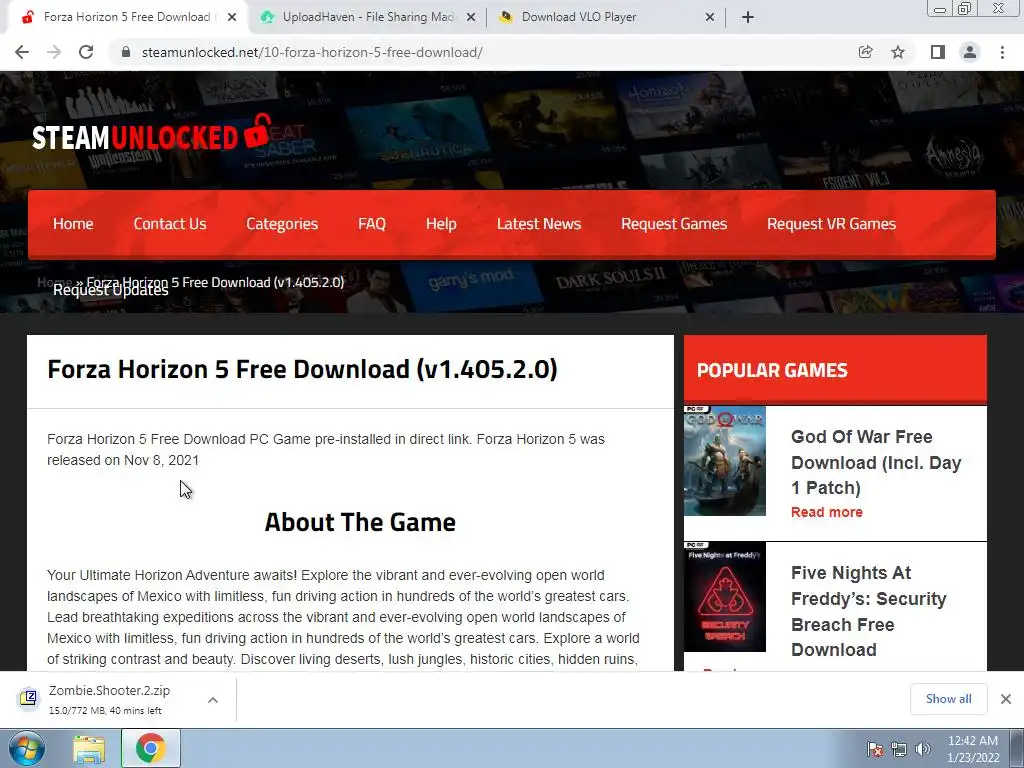This screenshot has width=1024, height=768.
Task: Click the Request Updates link
Action: coord(110,291)
